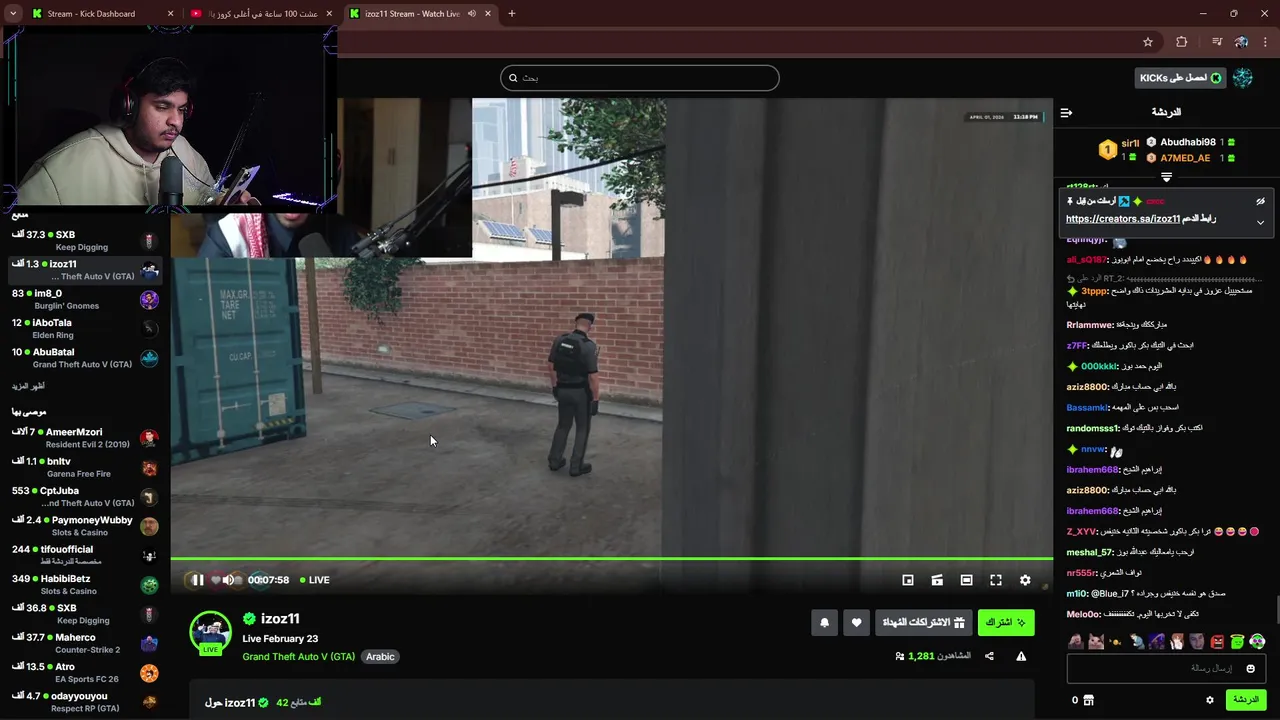Select im8_0 Burglin' Gnomes channel
This screenshot has width=1280, height=720.
(85, 299)
